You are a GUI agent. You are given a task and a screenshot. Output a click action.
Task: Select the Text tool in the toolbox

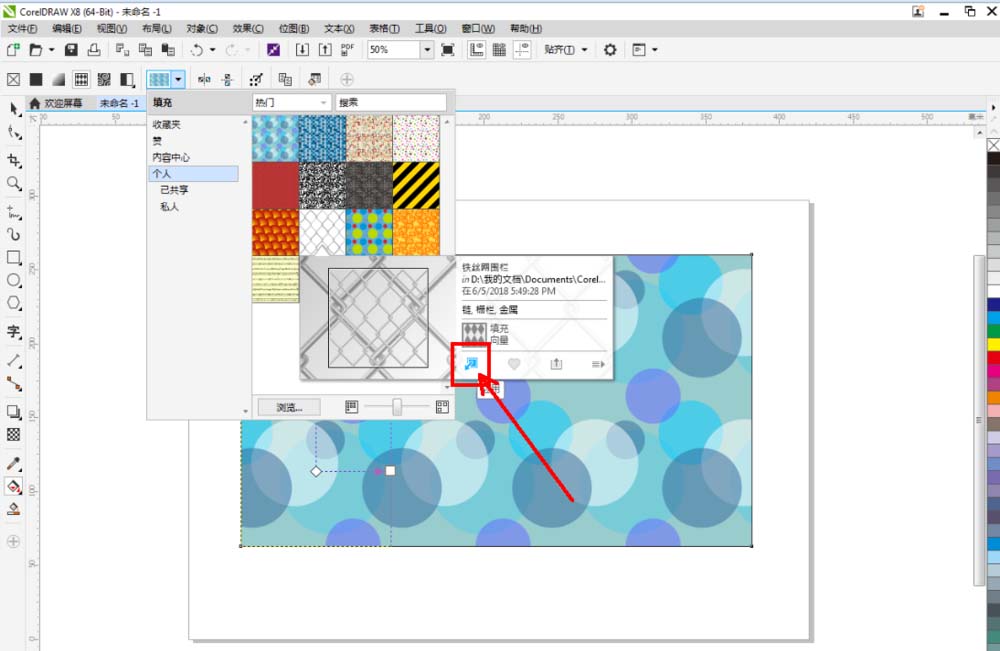14,331
